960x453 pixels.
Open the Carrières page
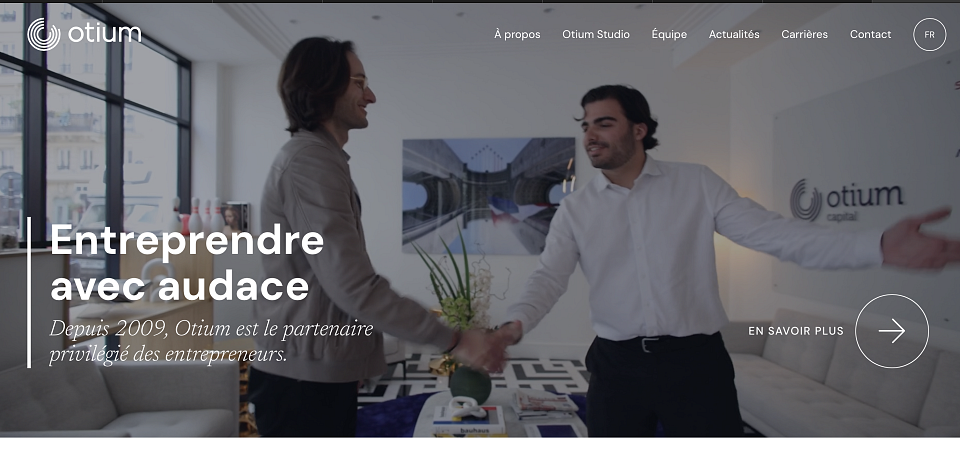[x=804, y=35]
